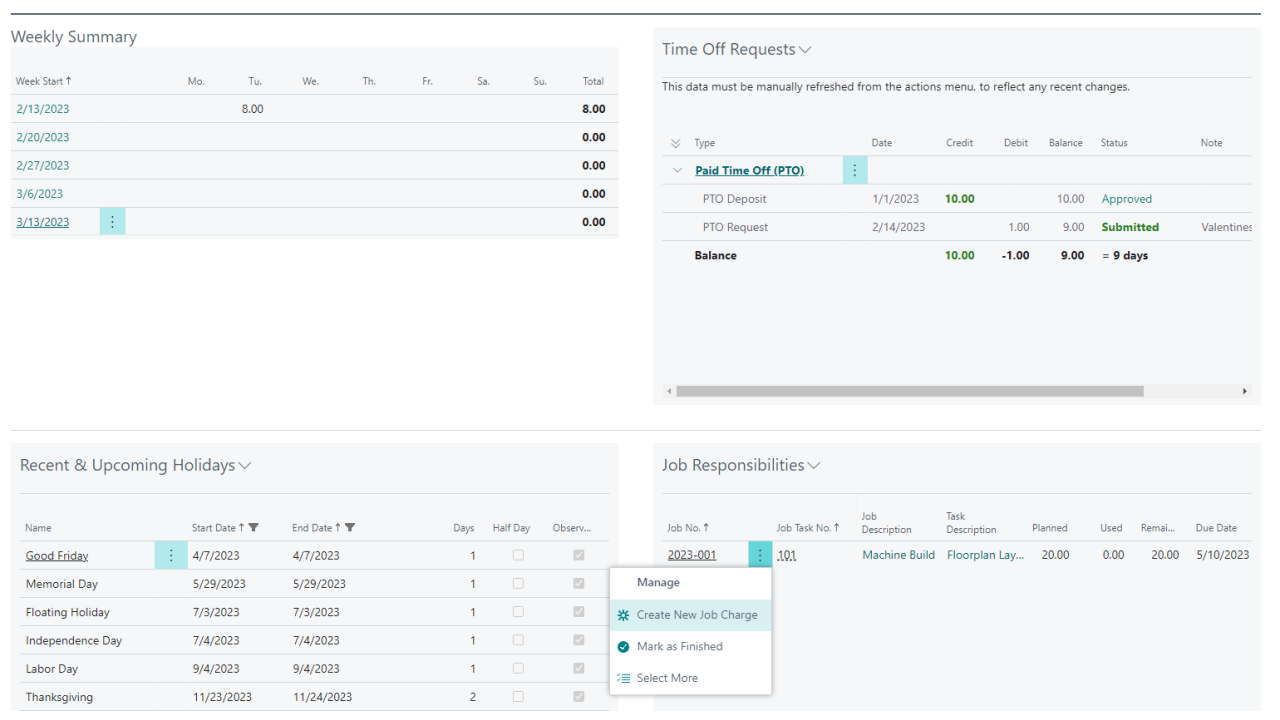Select the Memorial Day holiday name
Screen dimensions: 1280x720
62,584
